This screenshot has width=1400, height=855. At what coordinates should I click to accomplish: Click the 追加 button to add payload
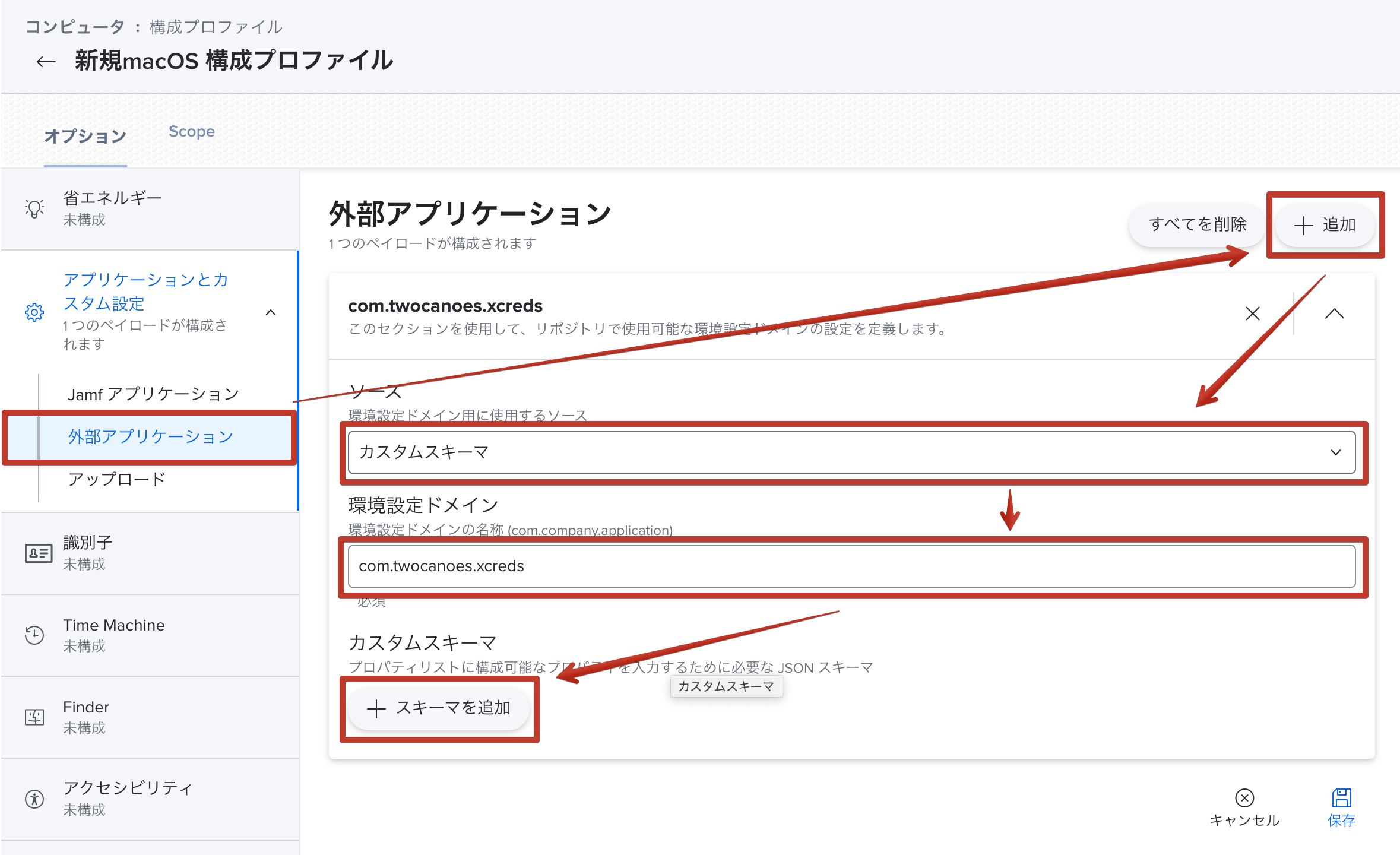point(1325,225)
